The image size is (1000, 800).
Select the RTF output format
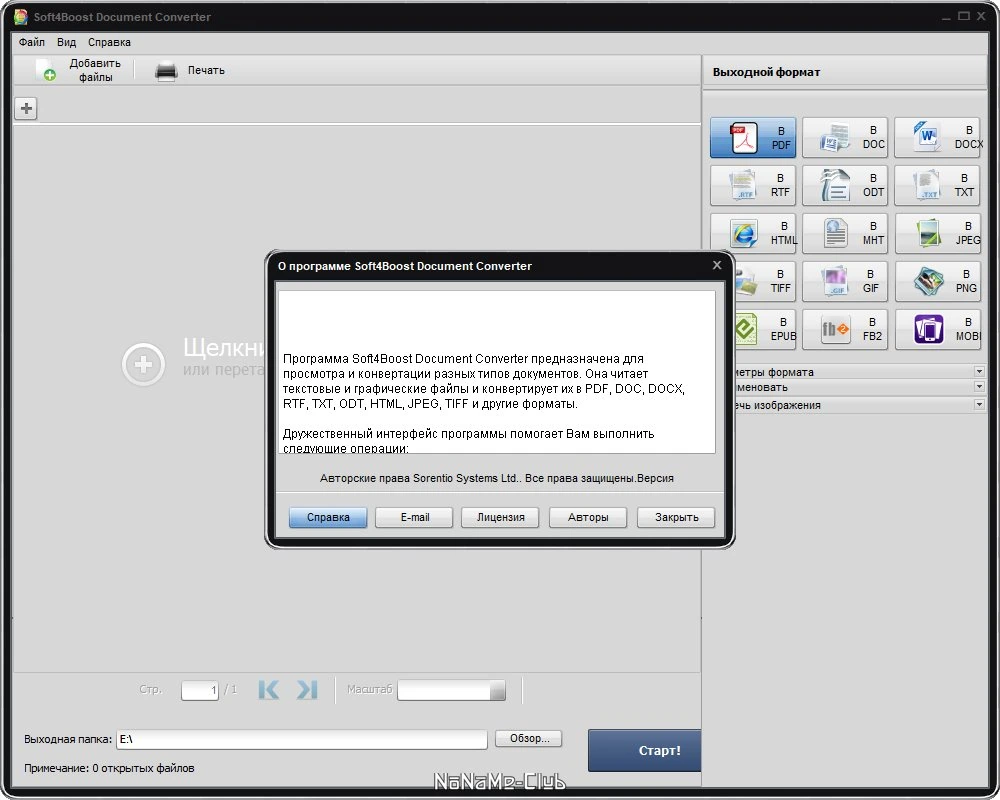tap(753, 185)
